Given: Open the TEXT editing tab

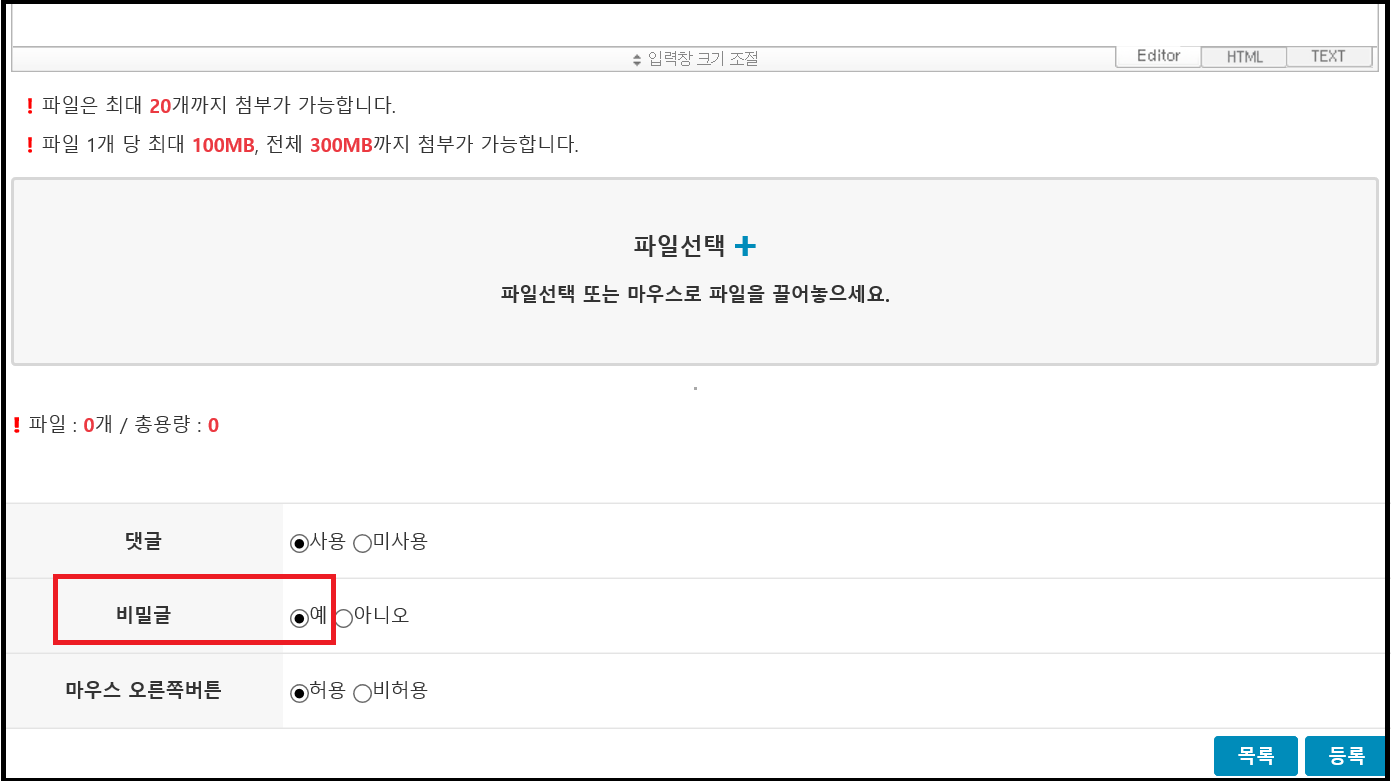Looking at the screenshot, I should [1329, 57].
